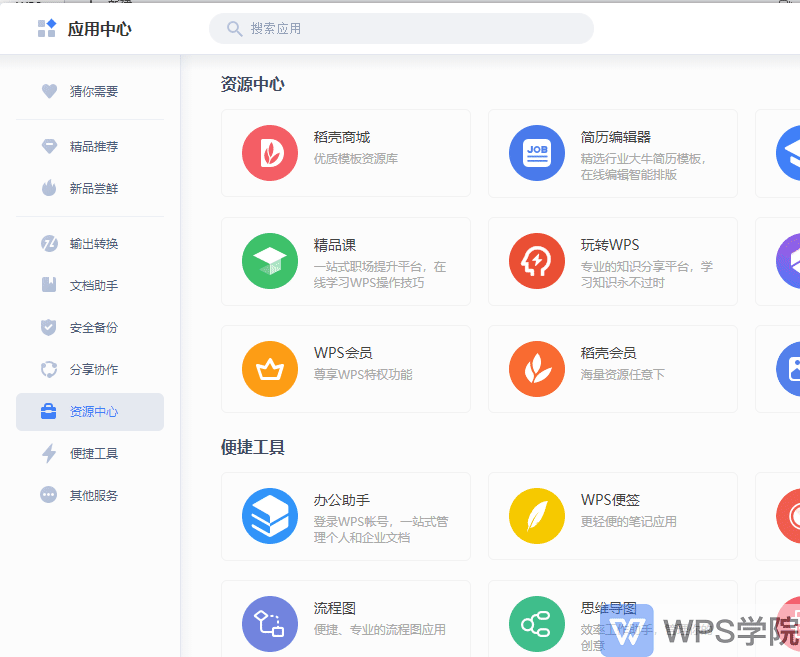
Task: Open the 猜你需要 sidebar section
Action: pos(90,91)
